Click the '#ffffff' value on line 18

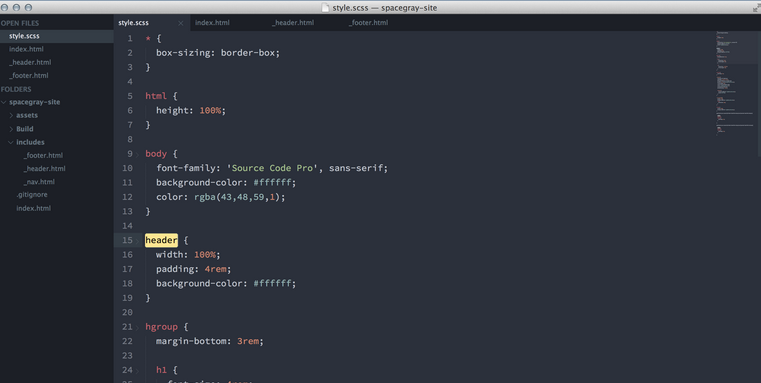click(x=272, y=283)
